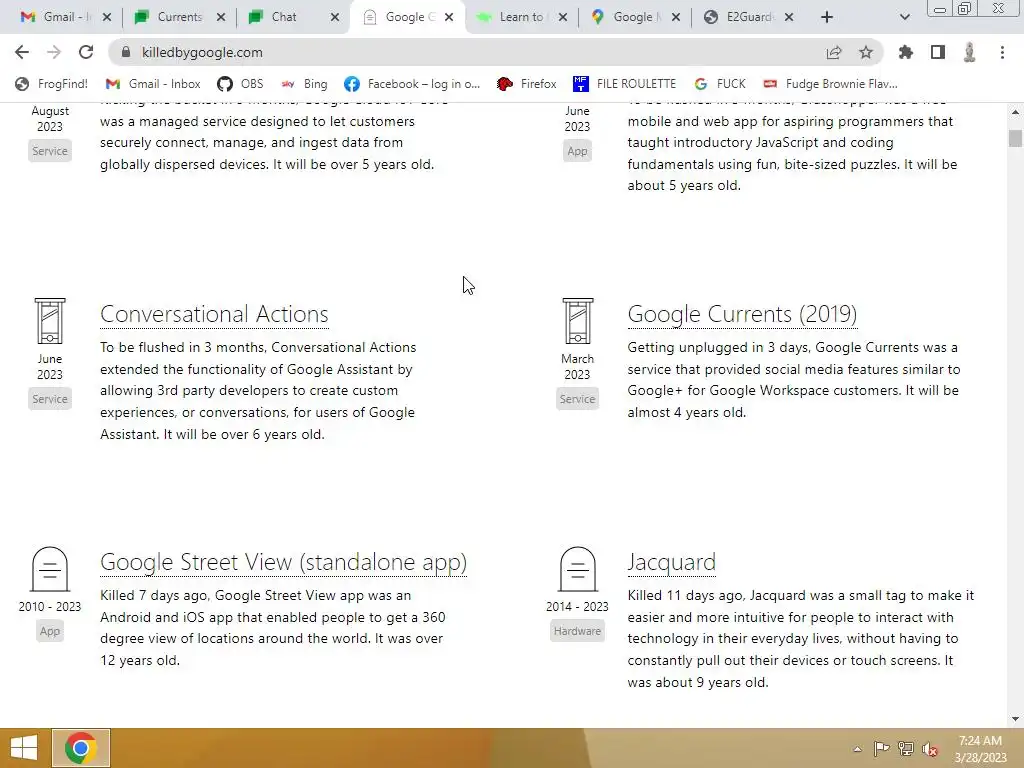
Task: Click the guillotine icon for Google Currents
Action: pos(577,321)
